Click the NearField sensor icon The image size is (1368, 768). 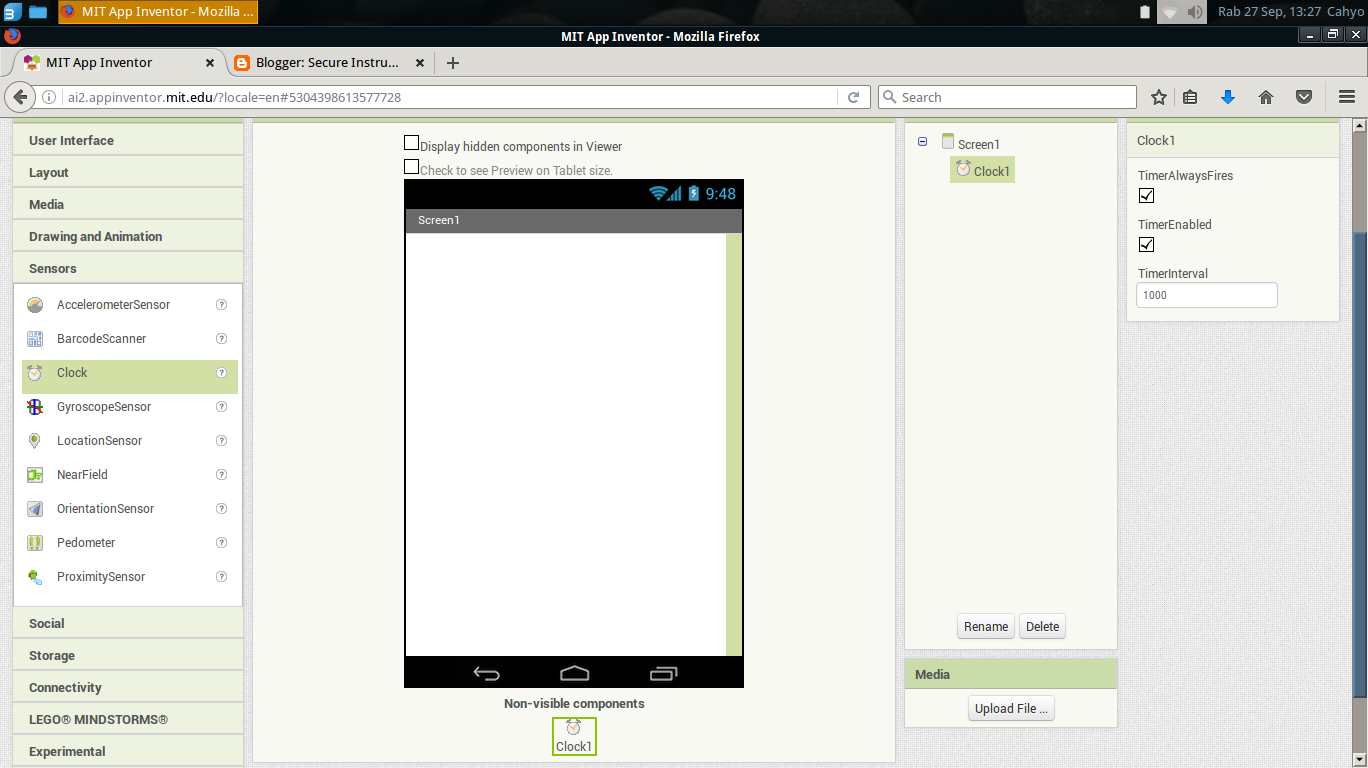[x=35, y=474]
